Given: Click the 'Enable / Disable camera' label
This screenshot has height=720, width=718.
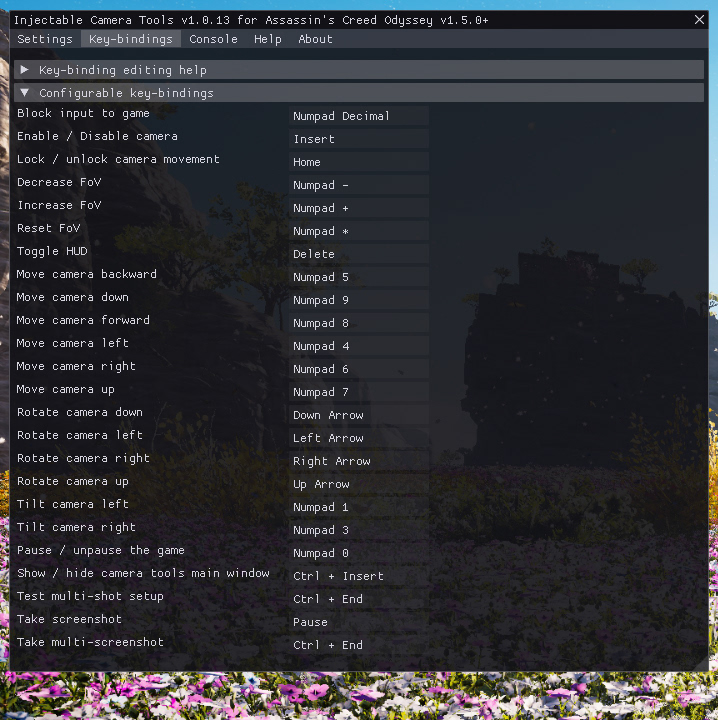Looking at the screenshot, I should click(97, 136).
